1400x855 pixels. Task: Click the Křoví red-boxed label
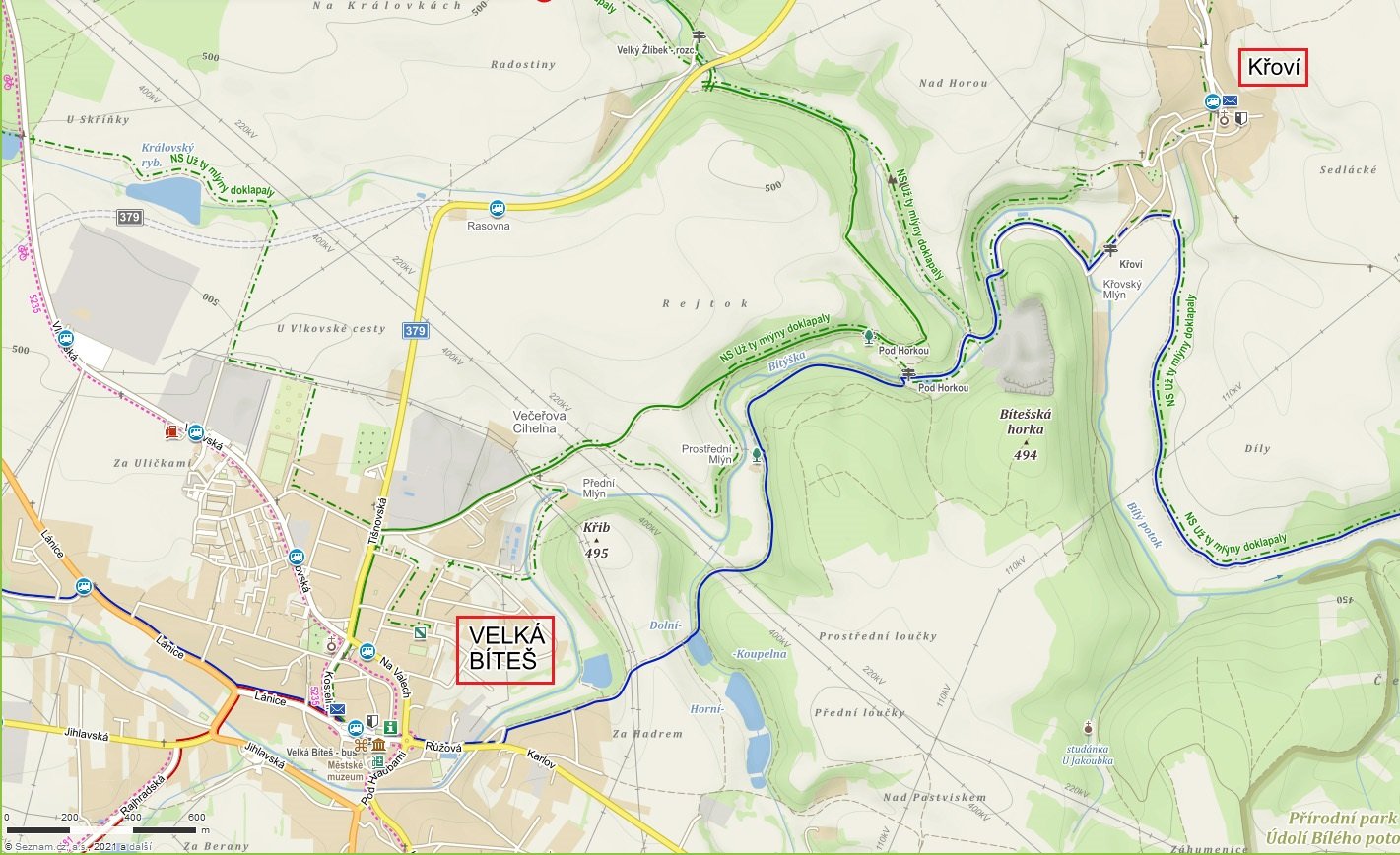point(1274,68)
